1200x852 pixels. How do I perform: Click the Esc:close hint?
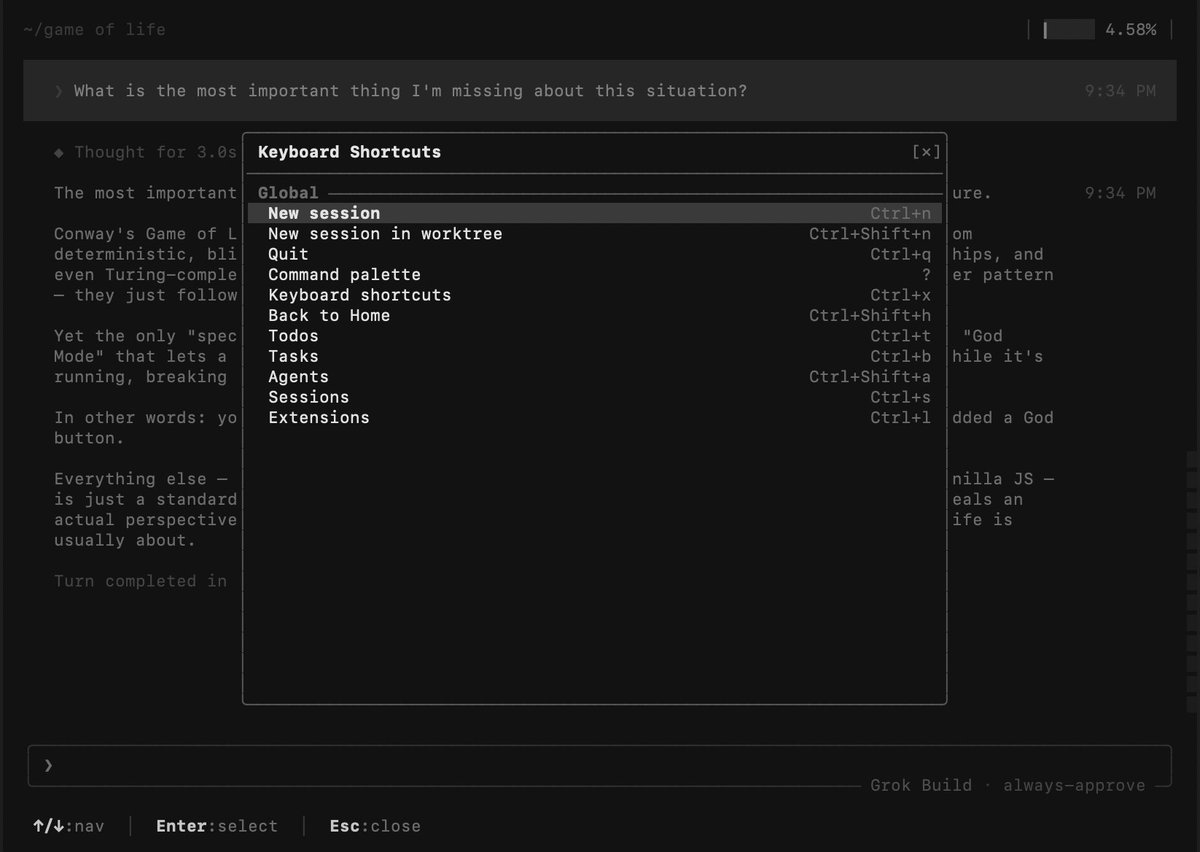(375, 826)
